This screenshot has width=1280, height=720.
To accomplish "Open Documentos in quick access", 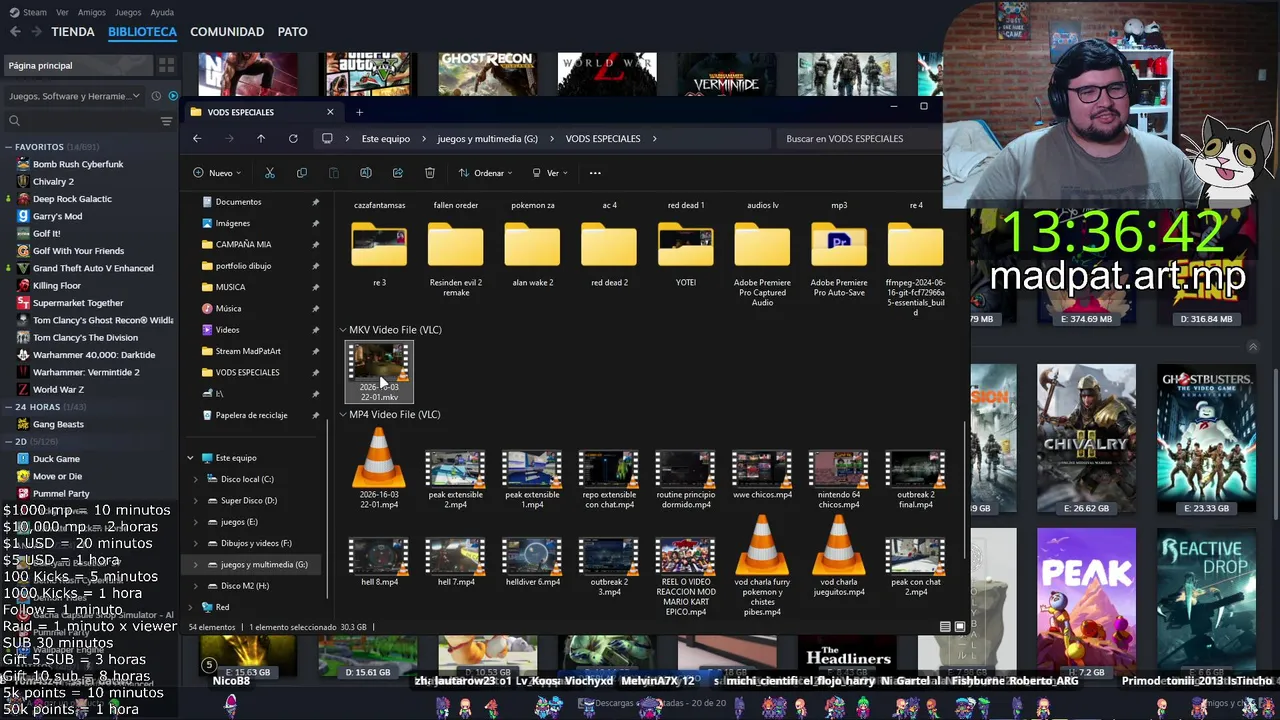I will click(238, 202).
